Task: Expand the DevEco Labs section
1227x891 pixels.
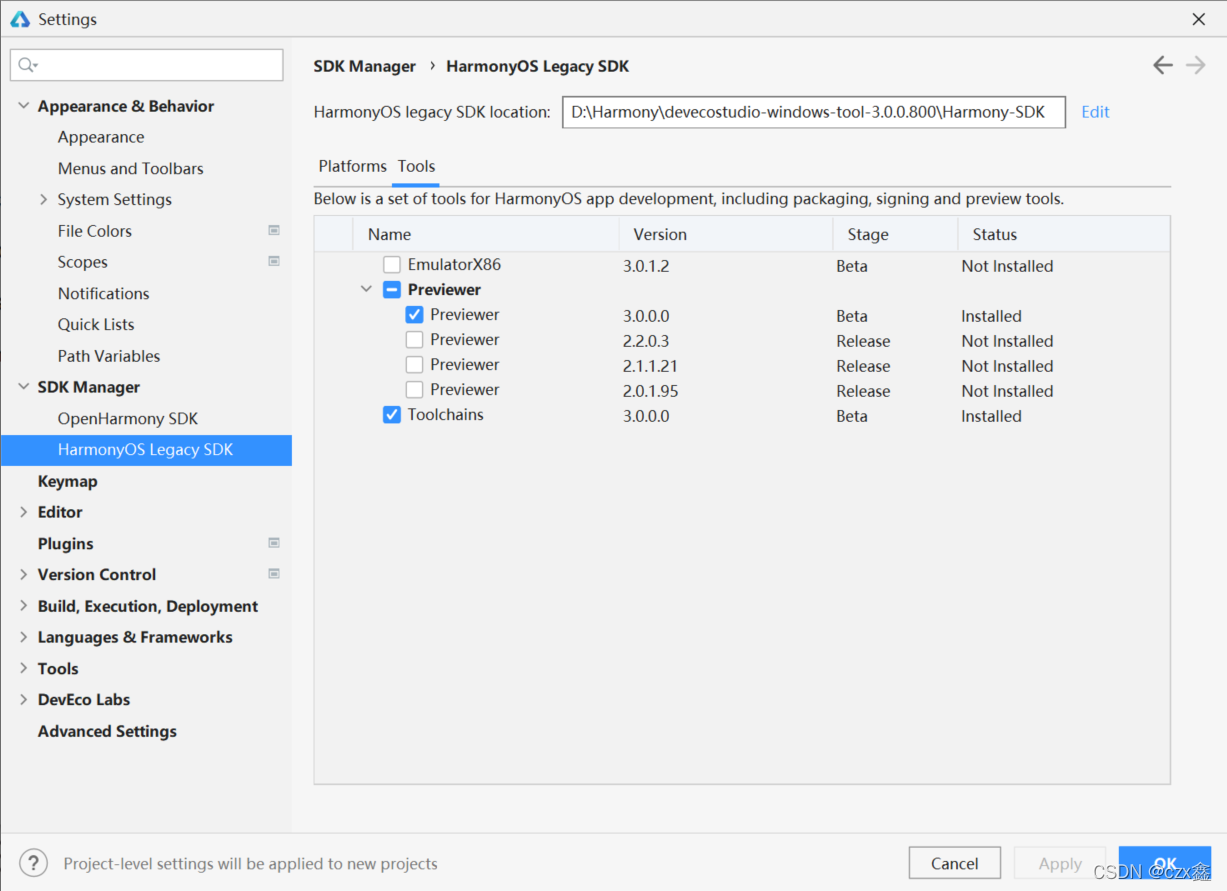Action: pyautogui.click(x=24, y=700)
